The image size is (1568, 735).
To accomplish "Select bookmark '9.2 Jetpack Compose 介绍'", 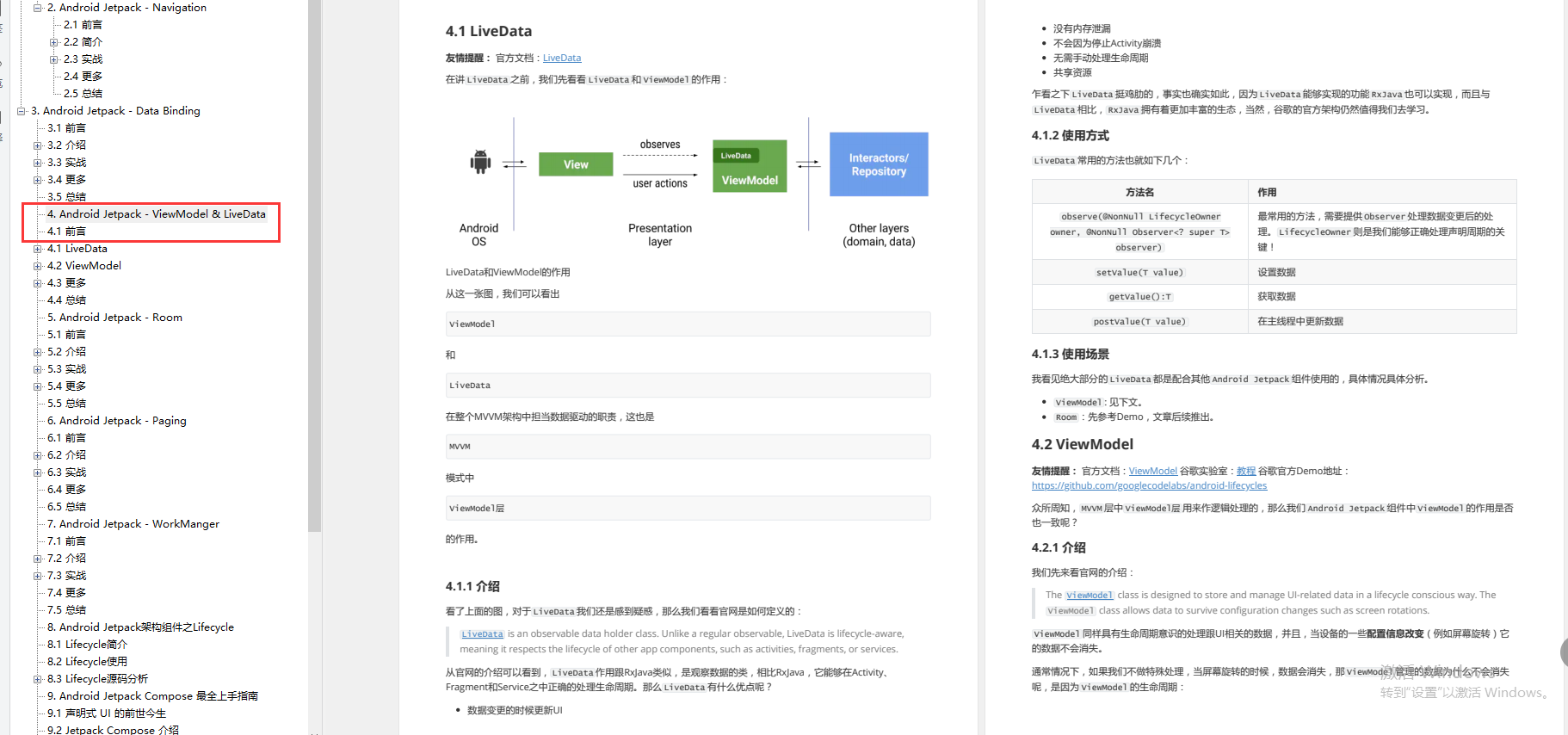I will click(113, 730).
